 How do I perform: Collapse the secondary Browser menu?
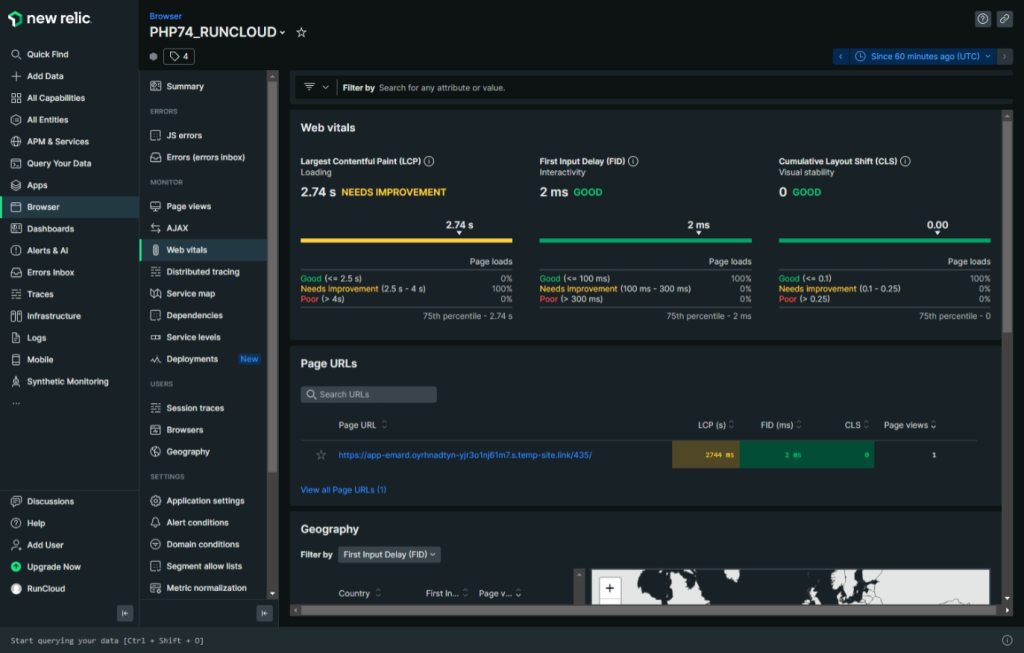(264, 613)
